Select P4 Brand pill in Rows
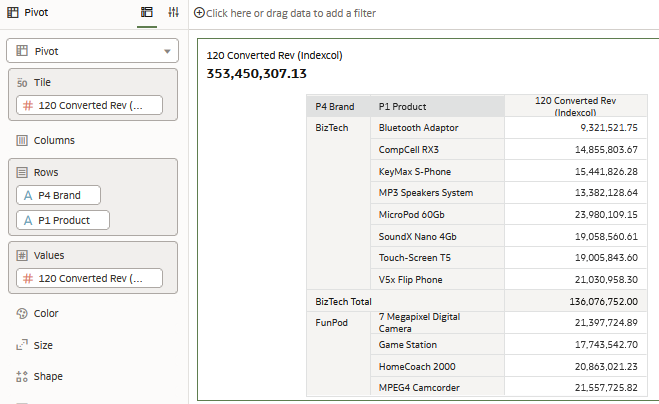 tap(58, 195)
